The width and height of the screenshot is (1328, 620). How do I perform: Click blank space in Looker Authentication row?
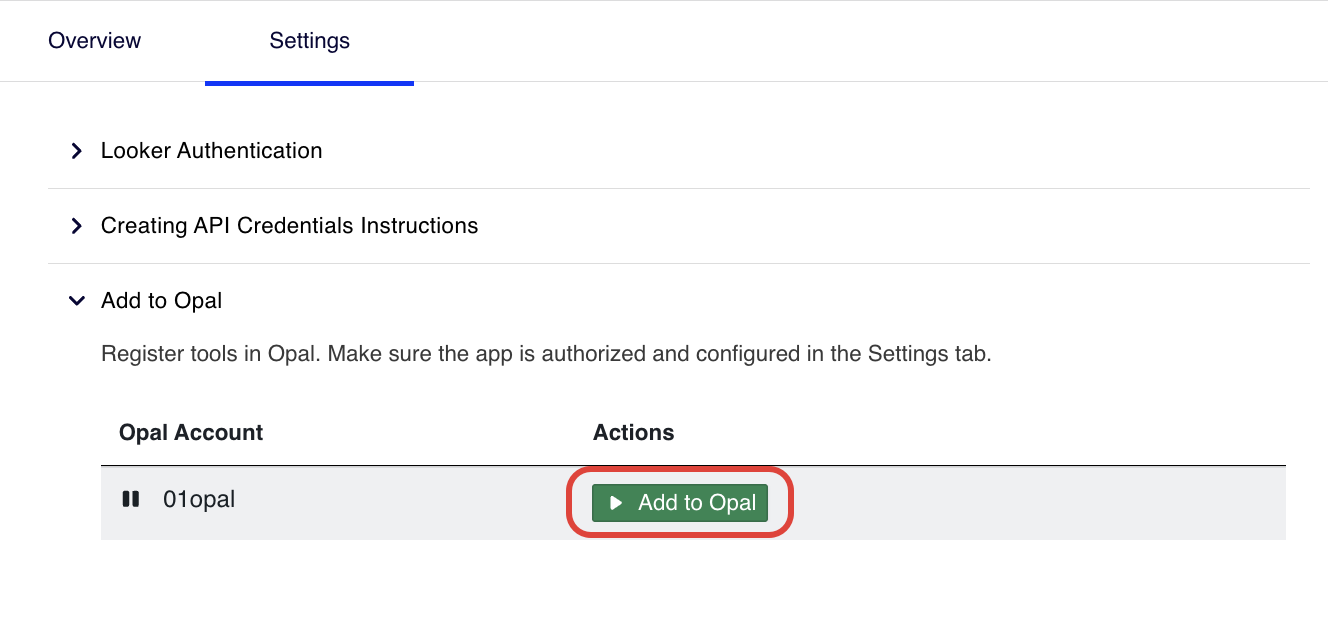click(800, 151)
